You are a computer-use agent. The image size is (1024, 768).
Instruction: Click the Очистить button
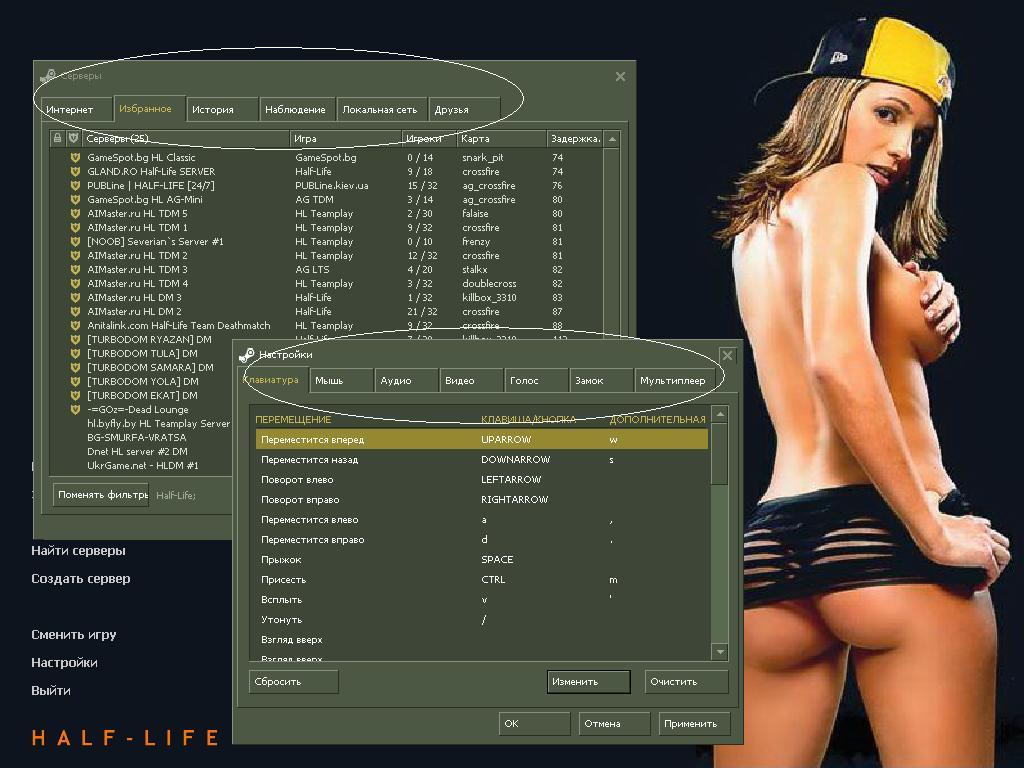(x=686, y=681)
